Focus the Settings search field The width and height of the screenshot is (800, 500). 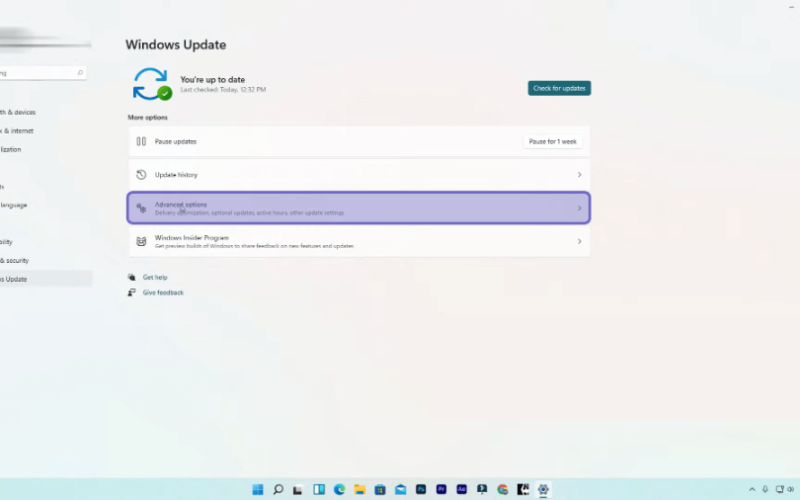click(x=41, y=73)
